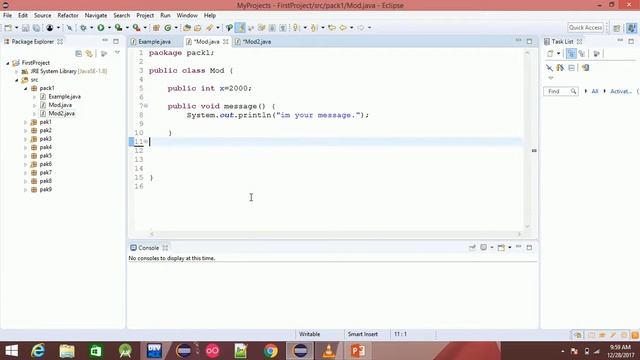Screen dimensions: 640x360
Task: Click the External Tools run icon
Action: pyautogui.click(x=136, y=28)
